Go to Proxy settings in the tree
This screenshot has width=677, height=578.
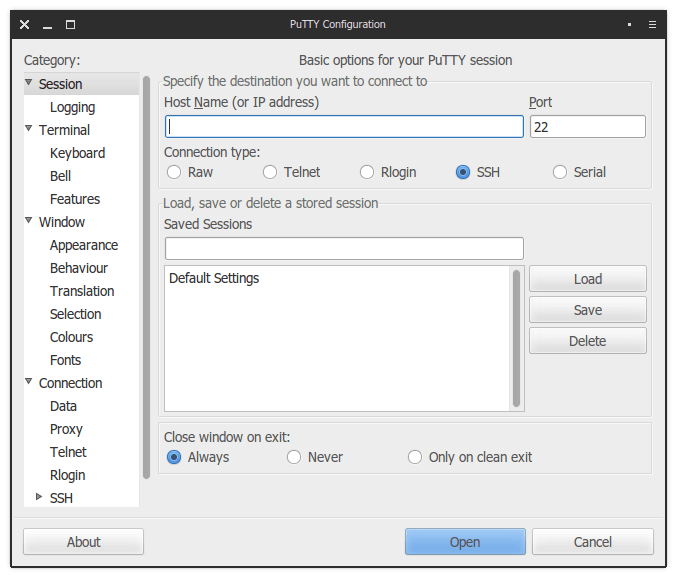[x=66, y=429]
